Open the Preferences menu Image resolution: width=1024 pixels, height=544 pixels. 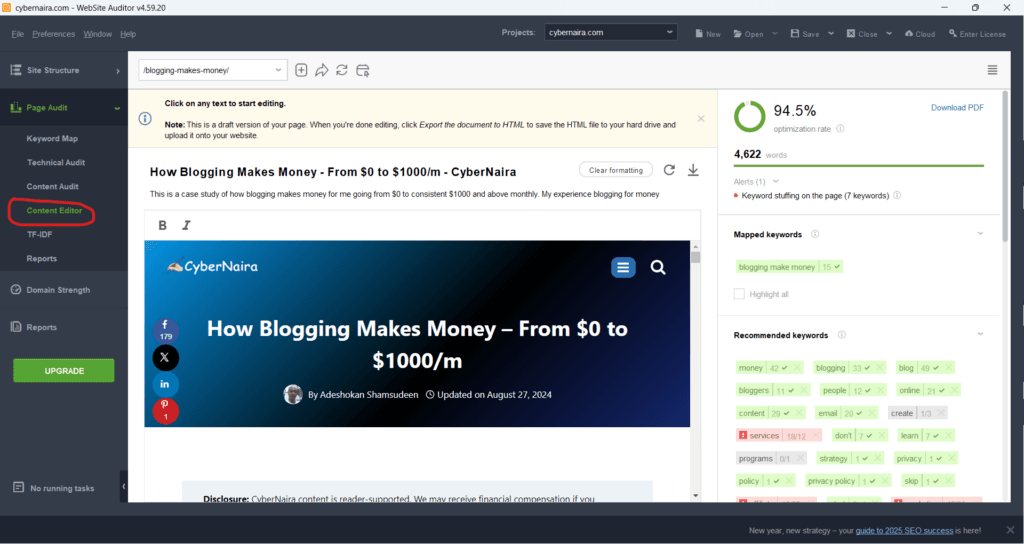tap(54, 34)
